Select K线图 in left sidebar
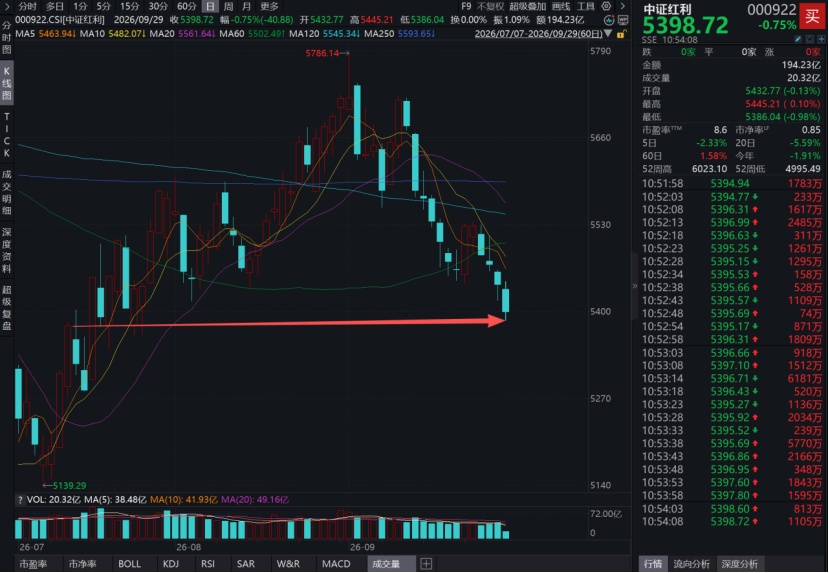Image resolution: width=829 pixels, height=573 pixels. coord(7,84)
